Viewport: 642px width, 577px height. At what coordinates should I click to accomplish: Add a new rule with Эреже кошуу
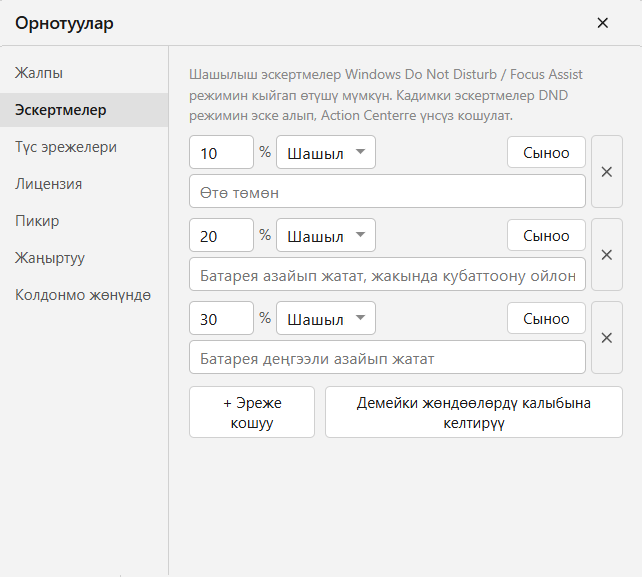pyautogui.click(x=252, y=412)
